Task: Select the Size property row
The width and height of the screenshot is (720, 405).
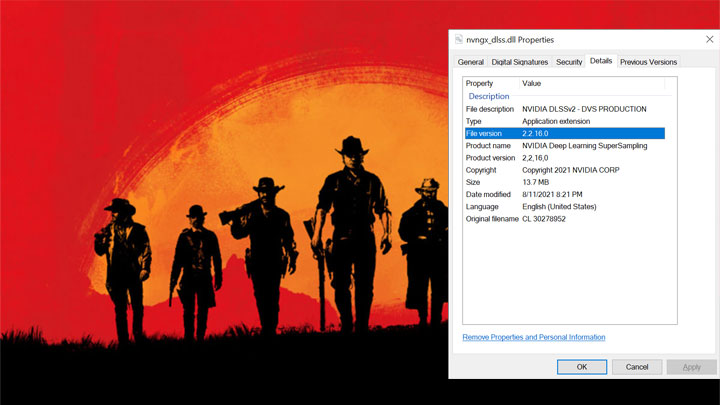Action: coord(565,182)
